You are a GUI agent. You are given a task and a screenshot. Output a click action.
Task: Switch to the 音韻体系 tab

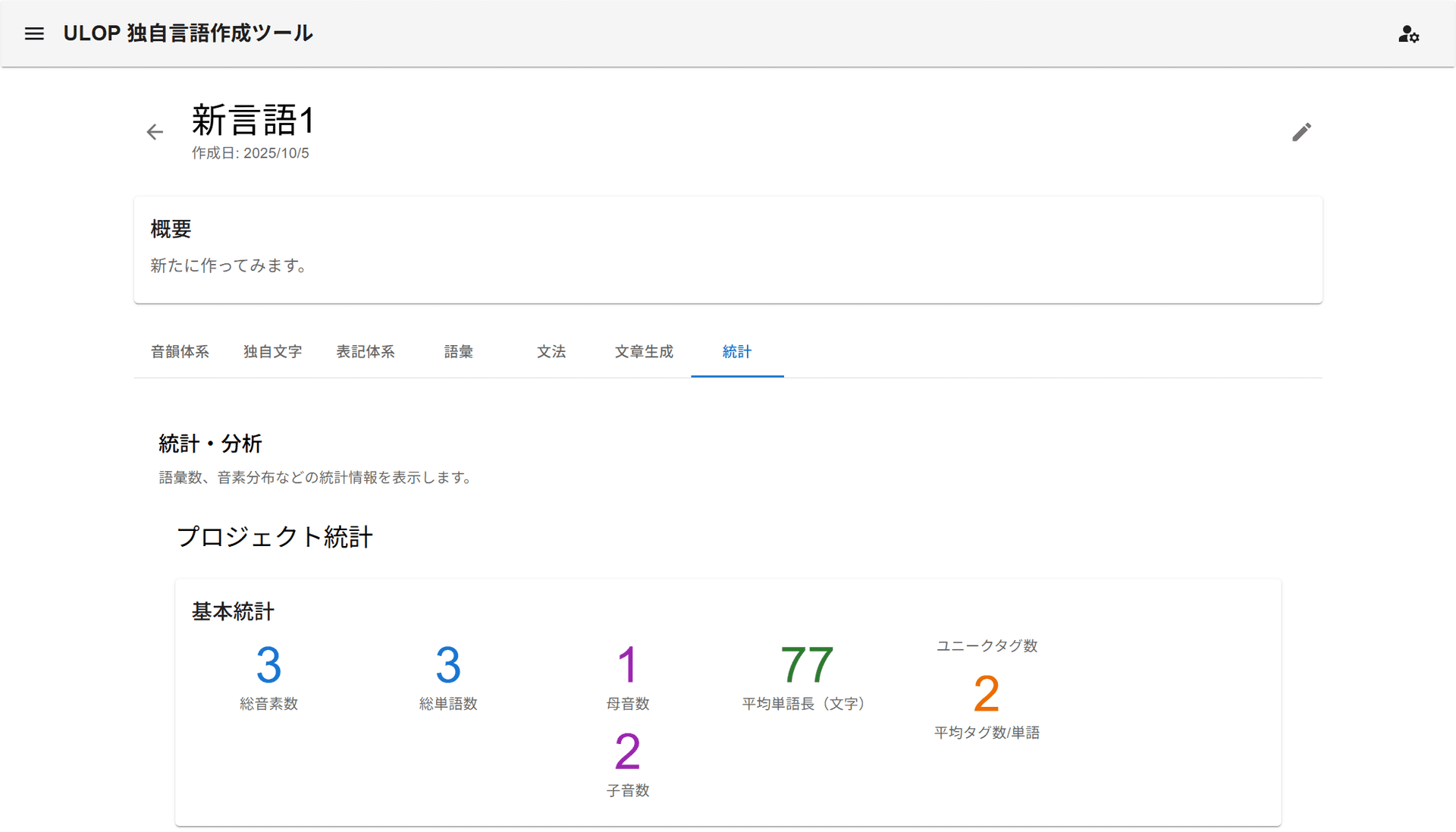pos(180,352)
